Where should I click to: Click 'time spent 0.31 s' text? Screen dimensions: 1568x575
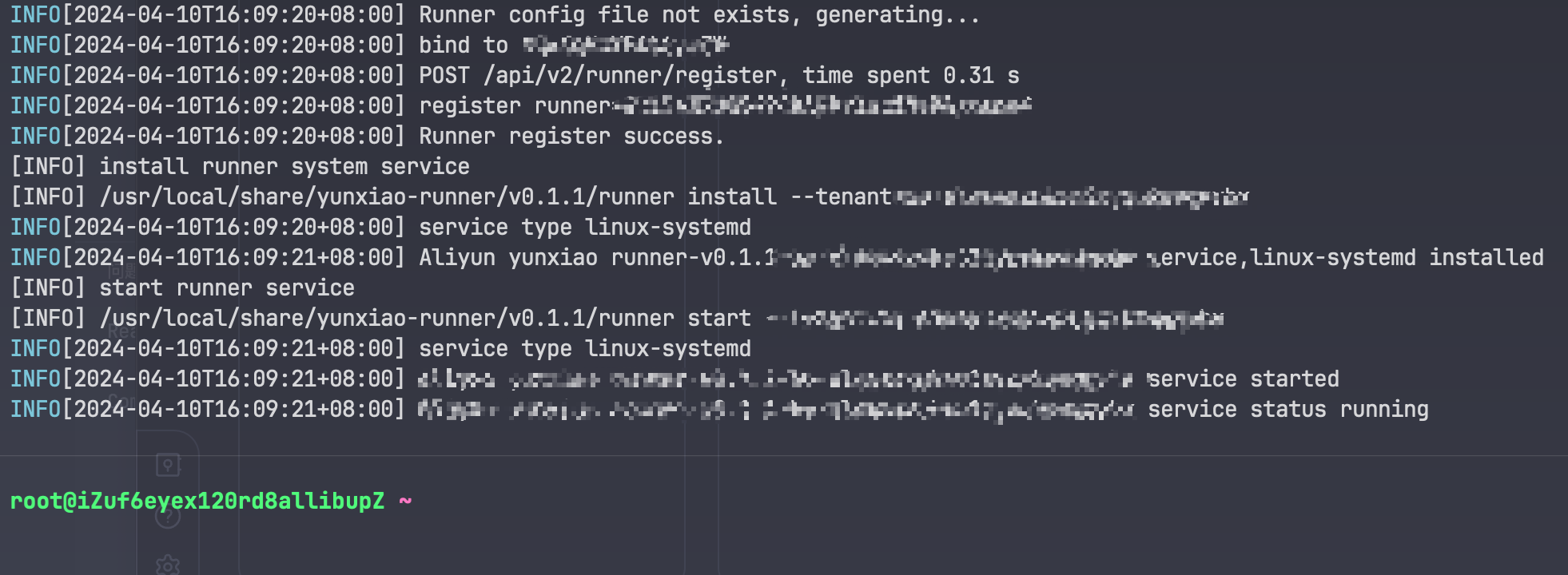click(911, 76)
